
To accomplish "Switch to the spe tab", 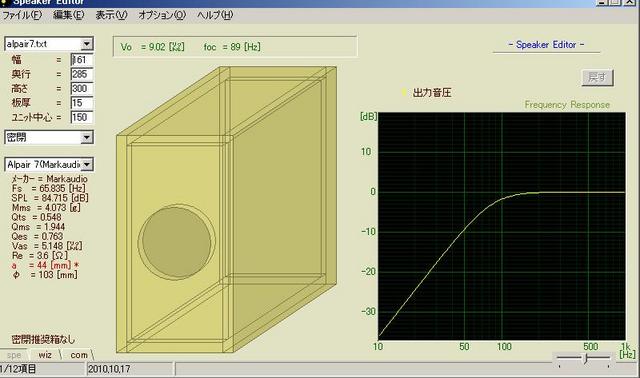I will coord(14,355).
